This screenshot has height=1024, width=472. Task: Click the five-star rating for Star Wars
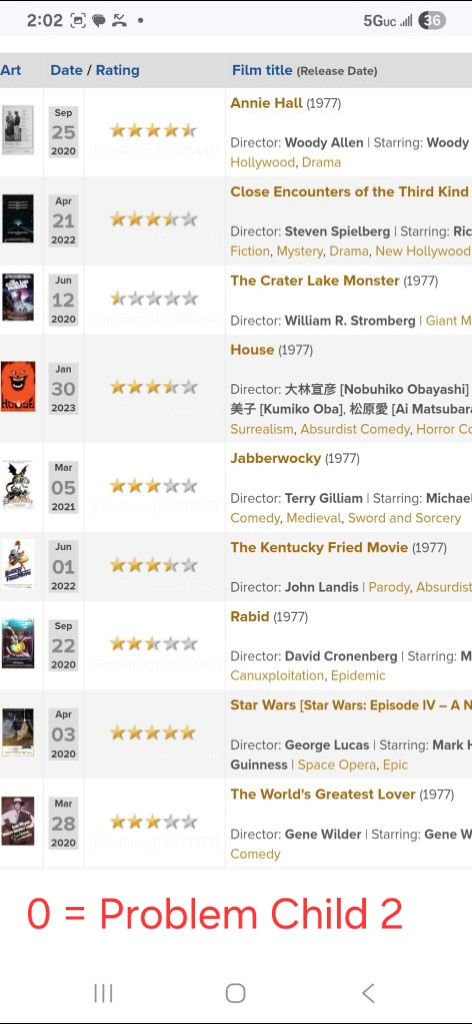pyautogui.click(x=153, y=733)
